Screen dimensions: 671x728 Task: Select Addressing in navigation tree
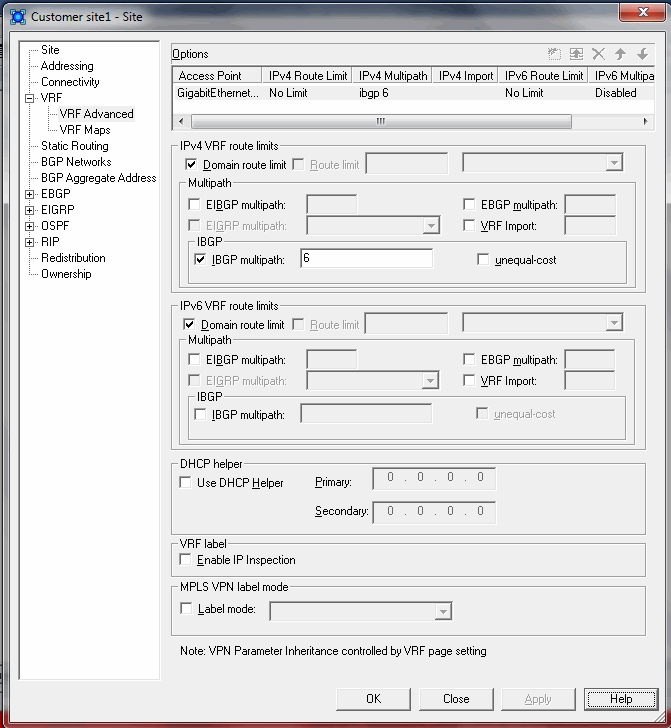click(x=67, y=66)
